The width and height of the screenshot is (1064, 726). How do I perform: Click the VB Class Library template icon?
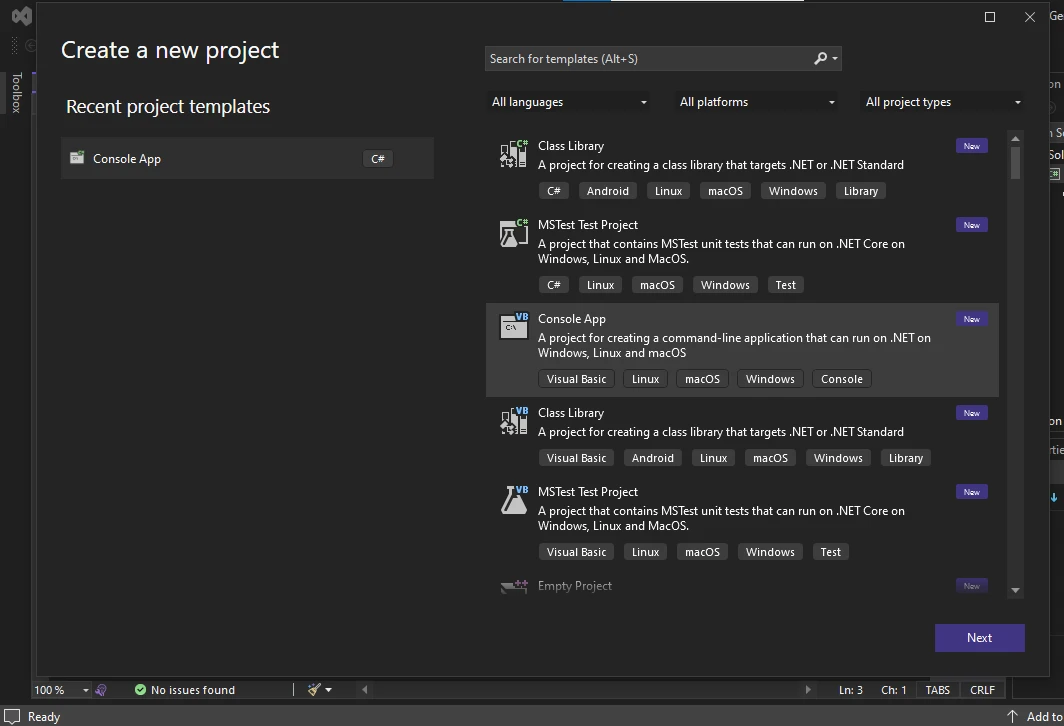(x=513, y=421)
